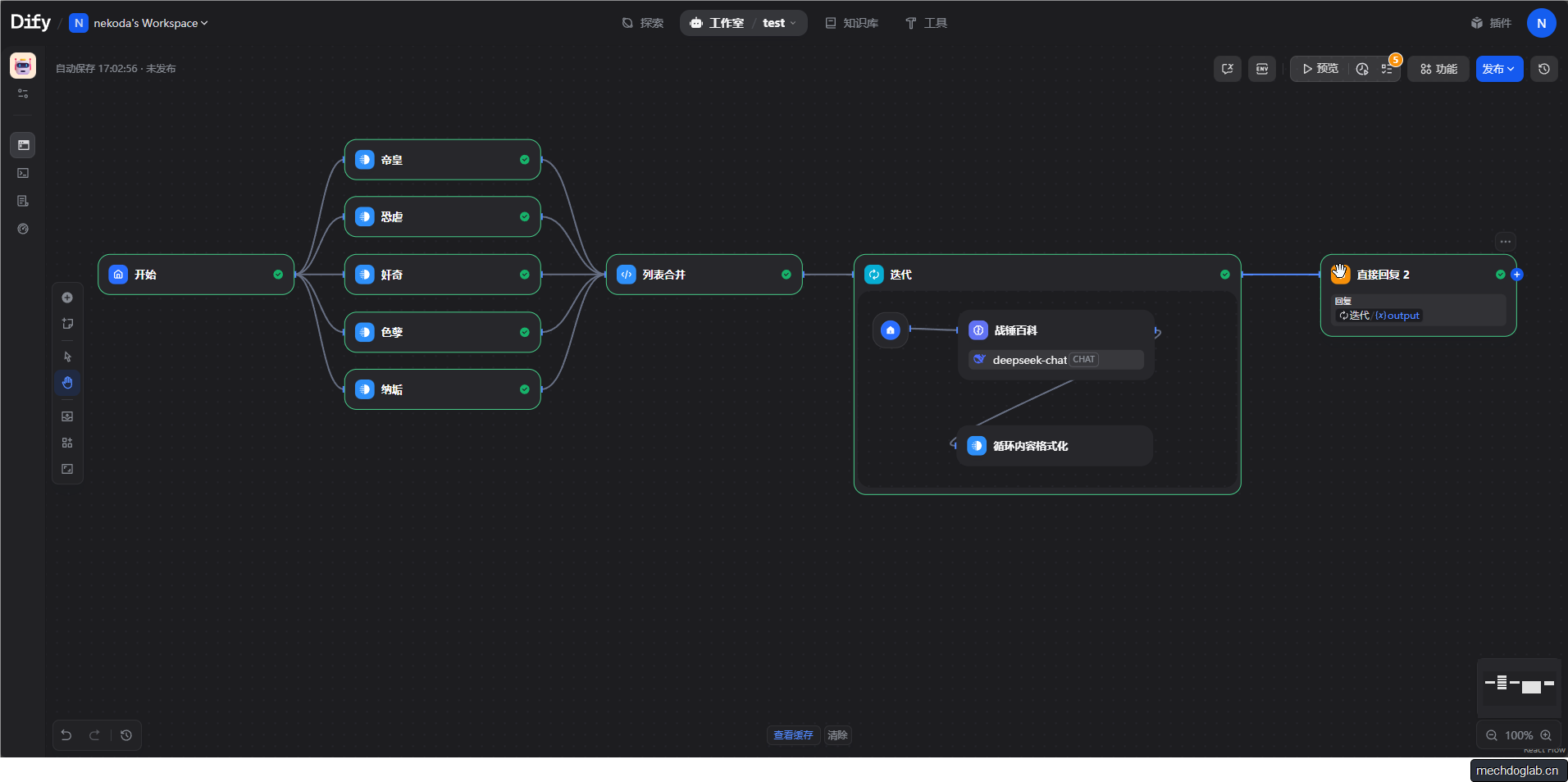Expand the test app name dropdown
The width and height of the screenshot is (1568, 782).
[x=779, y=23]
